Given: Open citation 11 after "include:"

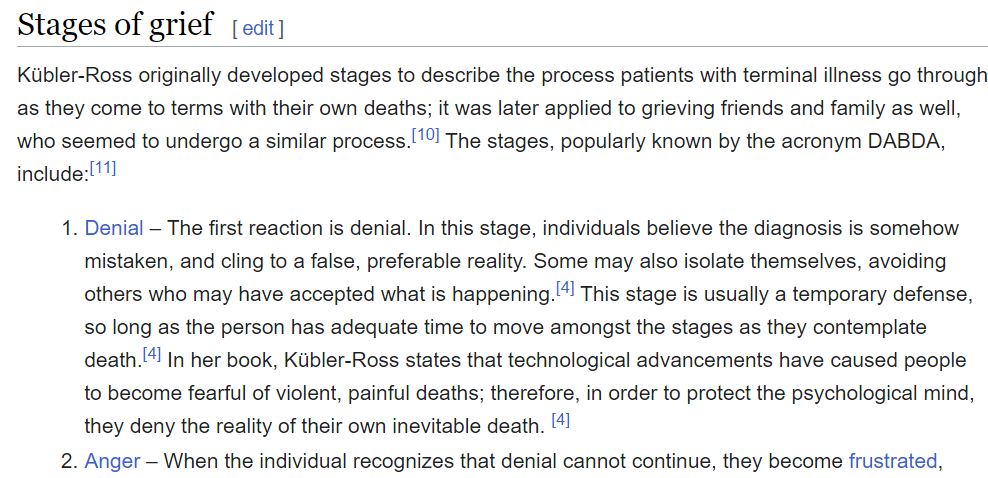Looking at the screenshot, I should 103,168.
